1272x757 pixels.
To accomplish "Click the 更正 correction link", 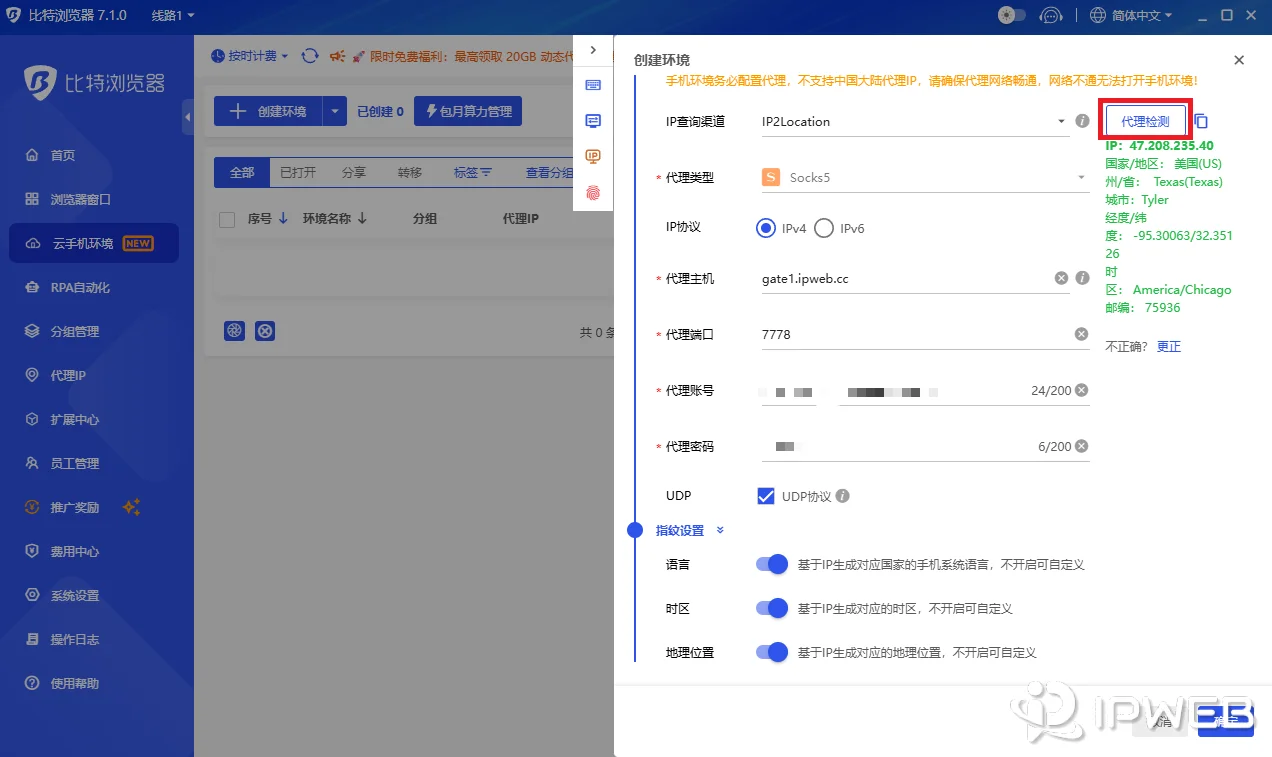I will click(x=1167, y=346).
